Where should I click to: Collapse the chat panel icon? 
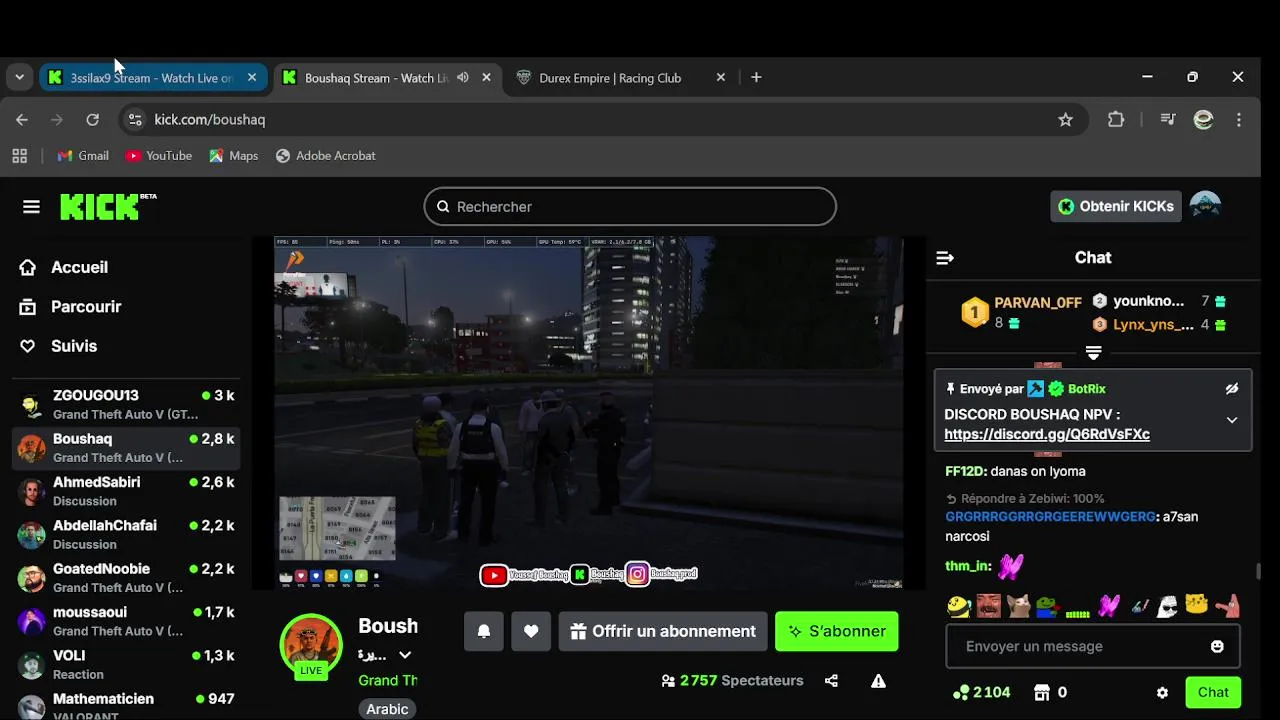pyautogui.click(x=945, y=258)
